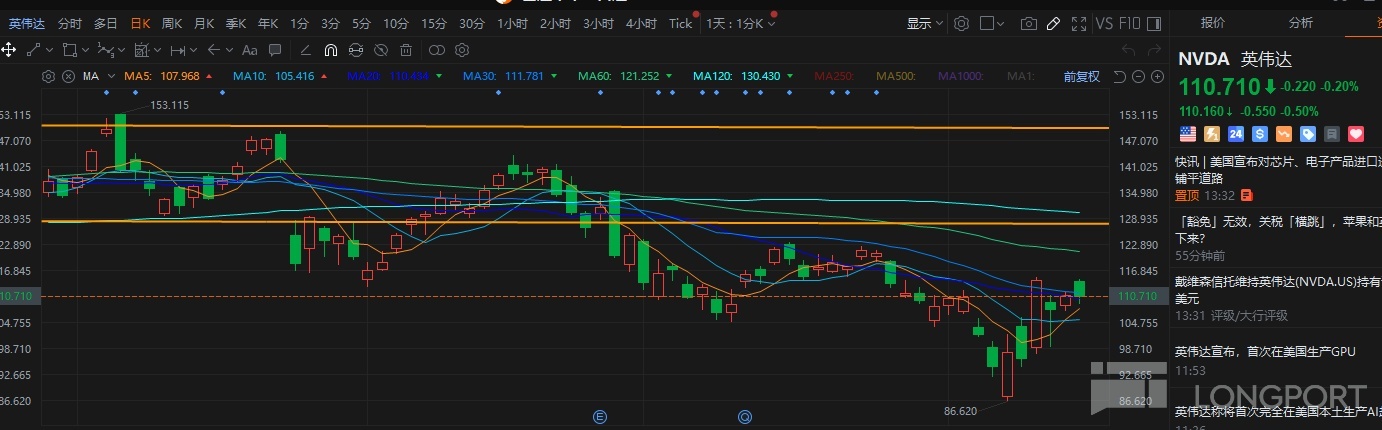The width and height of the screenshot is (1382, 430).
Task: Select the rectangle shape drawing tool
Action: (70, 50)
